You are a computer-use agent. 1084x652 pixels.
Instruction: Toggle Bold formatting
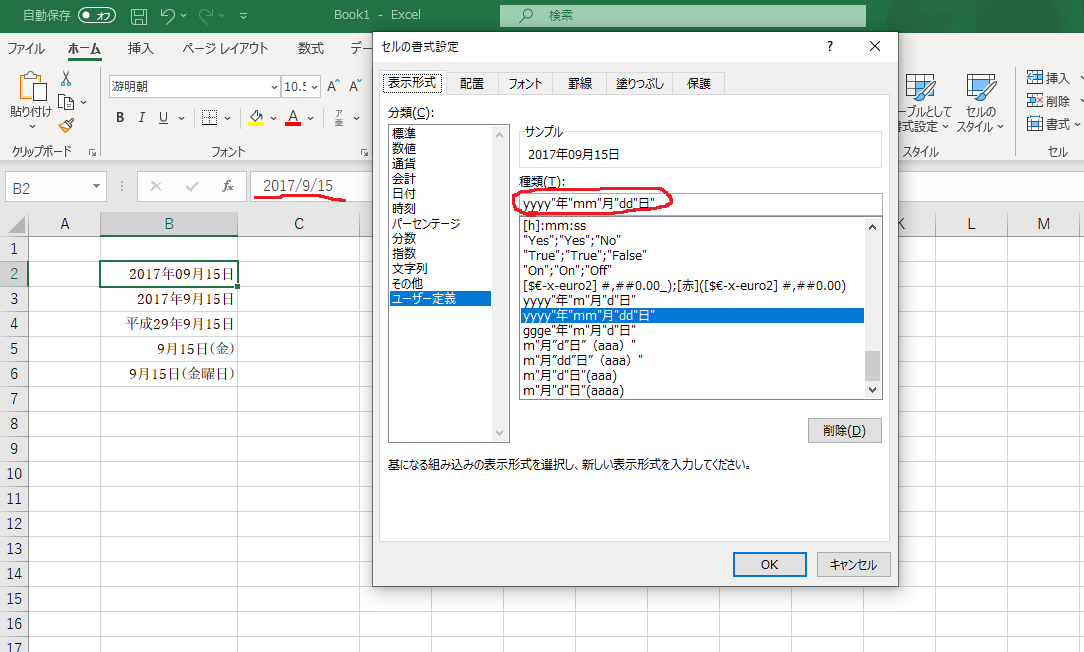(119, 118)
